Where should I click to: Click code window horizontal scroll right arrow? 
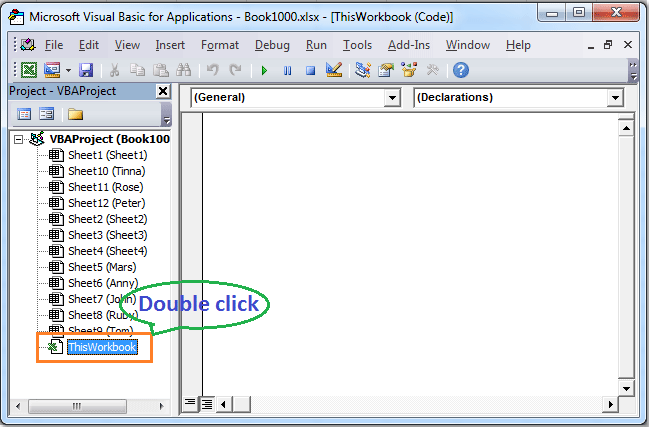[x=611, y=404]
